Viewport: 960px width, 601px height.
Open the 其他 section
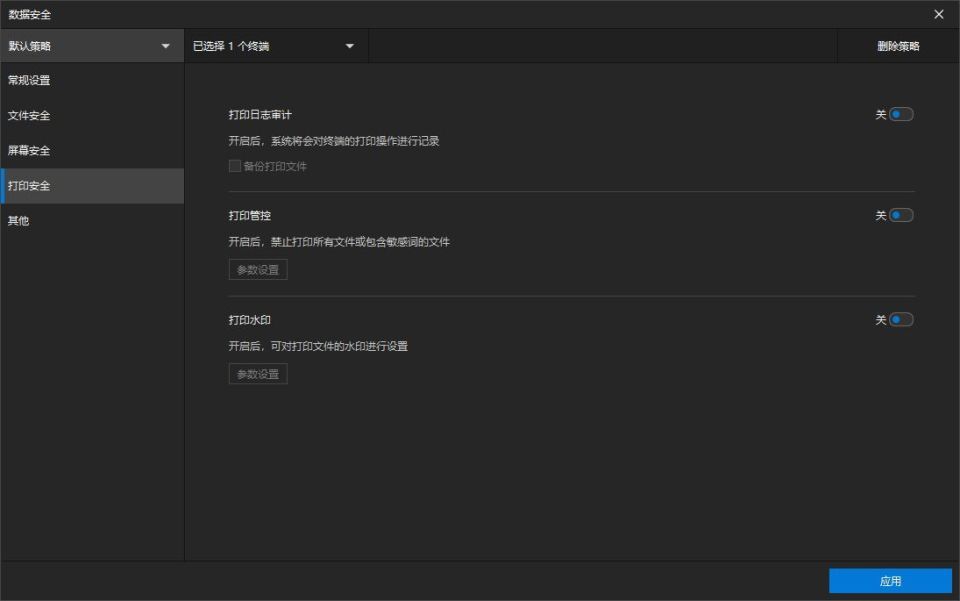[x=92, y=221]
